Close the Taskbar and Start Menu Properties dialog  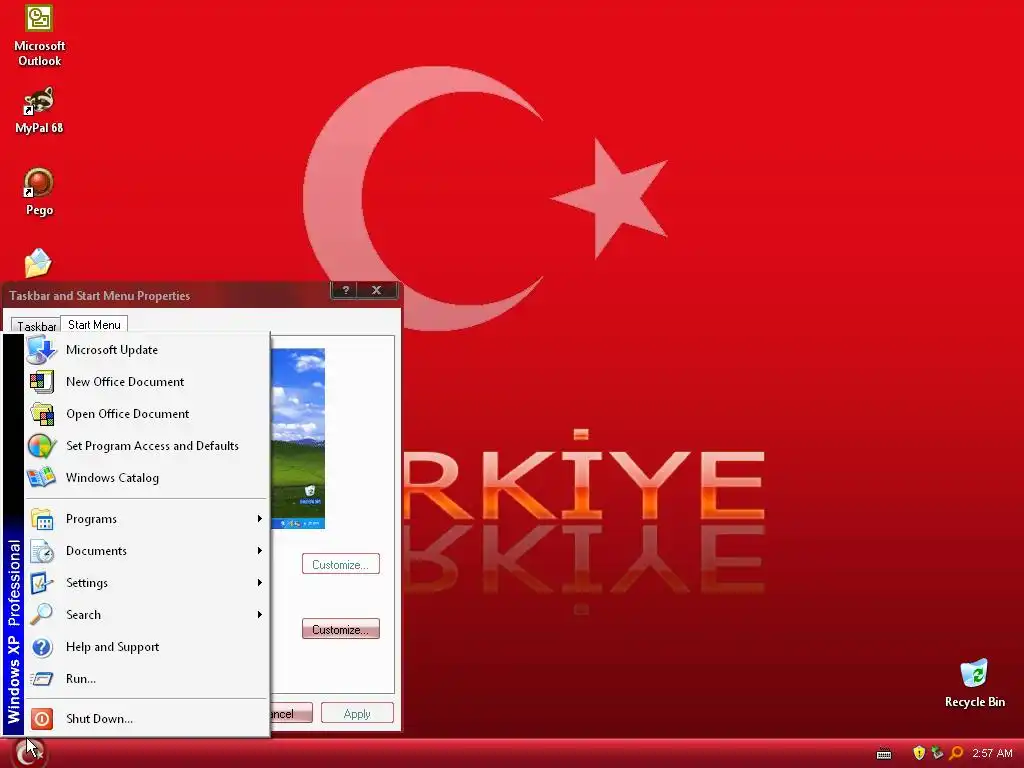pyautogui.click(x=377, y=291)
